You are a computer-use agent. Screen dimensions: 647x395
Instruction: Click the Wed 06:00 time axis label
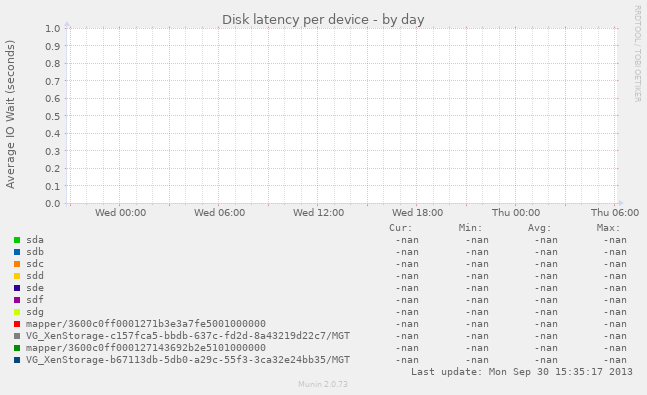[220, 213]
